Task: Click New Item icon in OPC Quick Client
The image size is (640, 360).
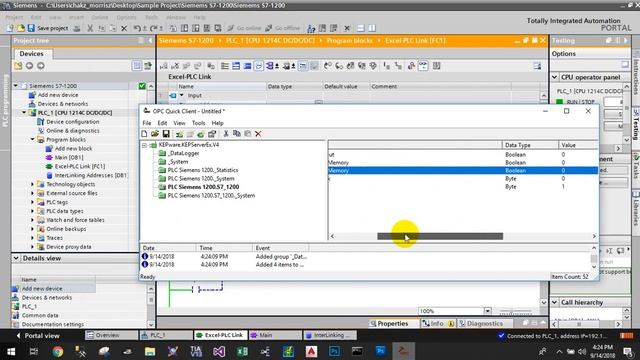Action: (x=201, y=134)
